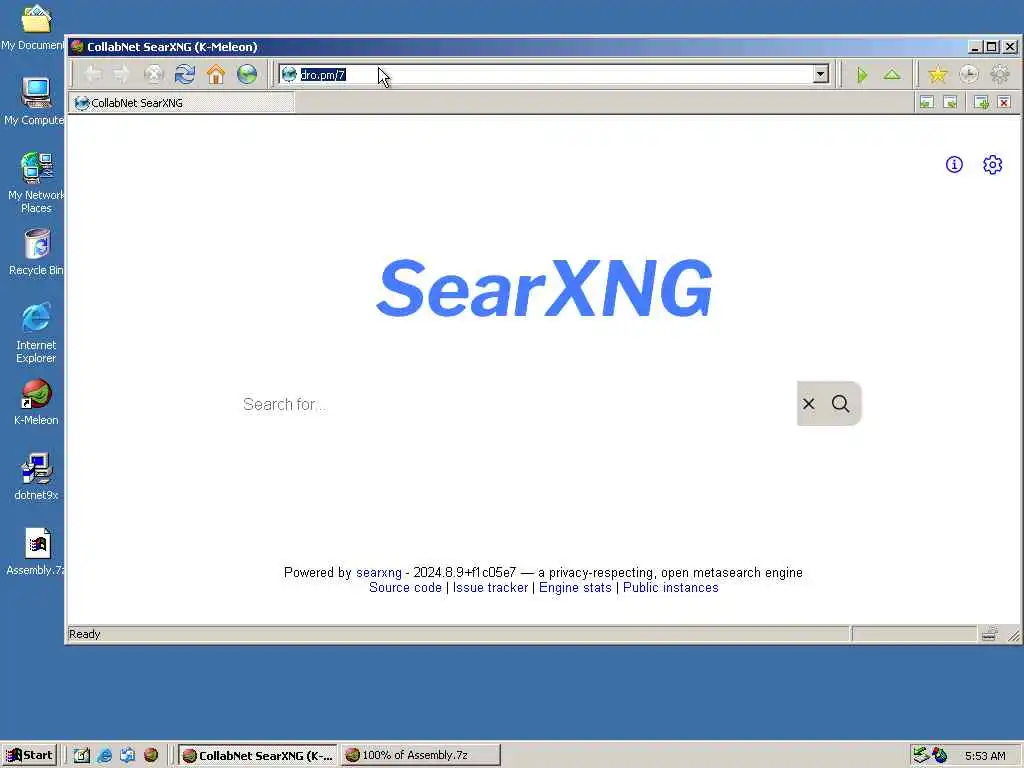Screen dimensions: 1024x768
Task: Open the Source code link
Action: point(405,588)
